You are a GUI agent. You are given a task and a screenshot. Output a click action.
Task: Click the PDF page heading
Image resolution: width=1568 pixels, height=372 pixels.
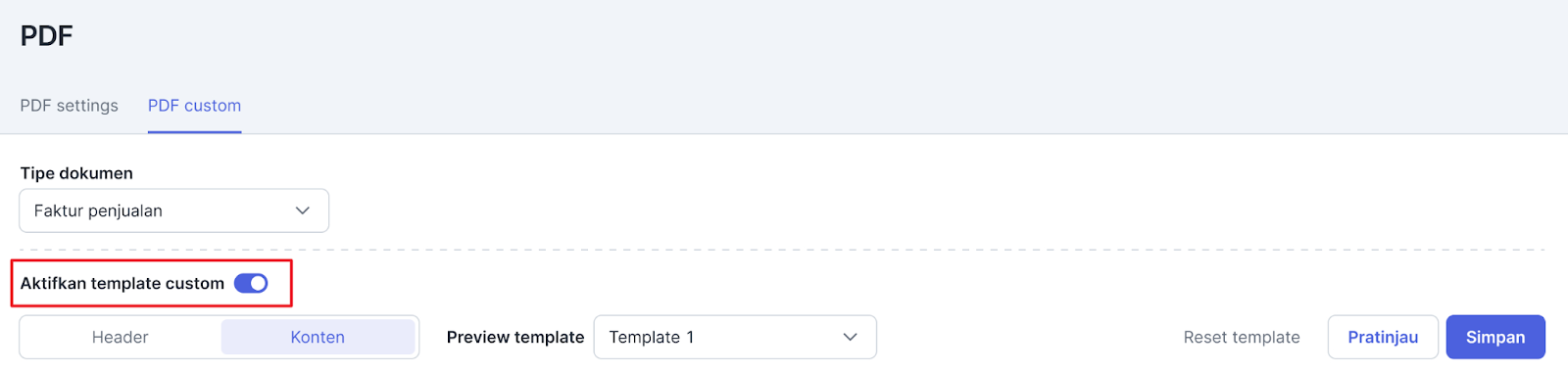coord(47,36)
